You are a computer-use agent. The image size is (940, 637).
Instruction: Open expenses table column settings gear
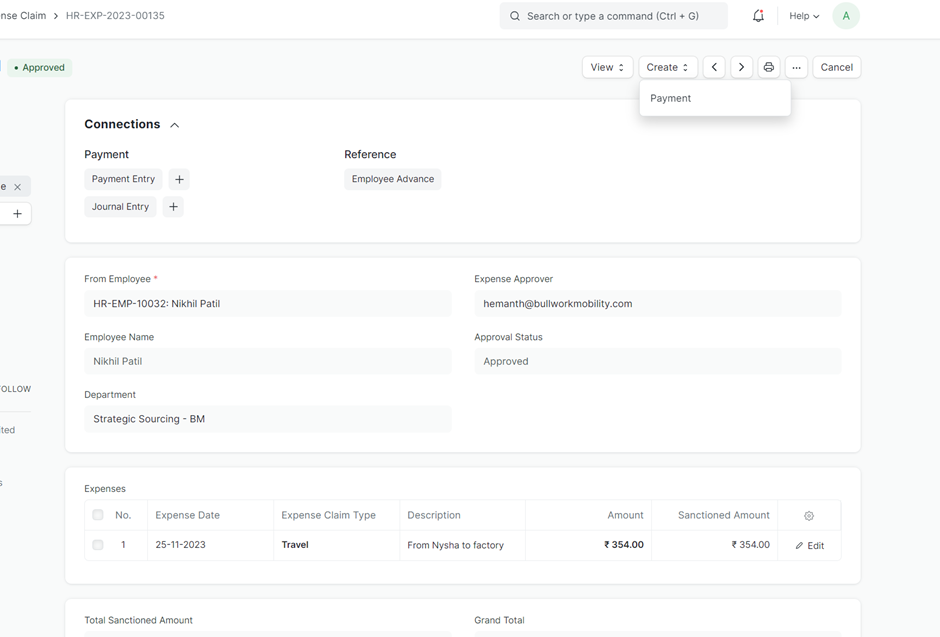tap(809, 516)
